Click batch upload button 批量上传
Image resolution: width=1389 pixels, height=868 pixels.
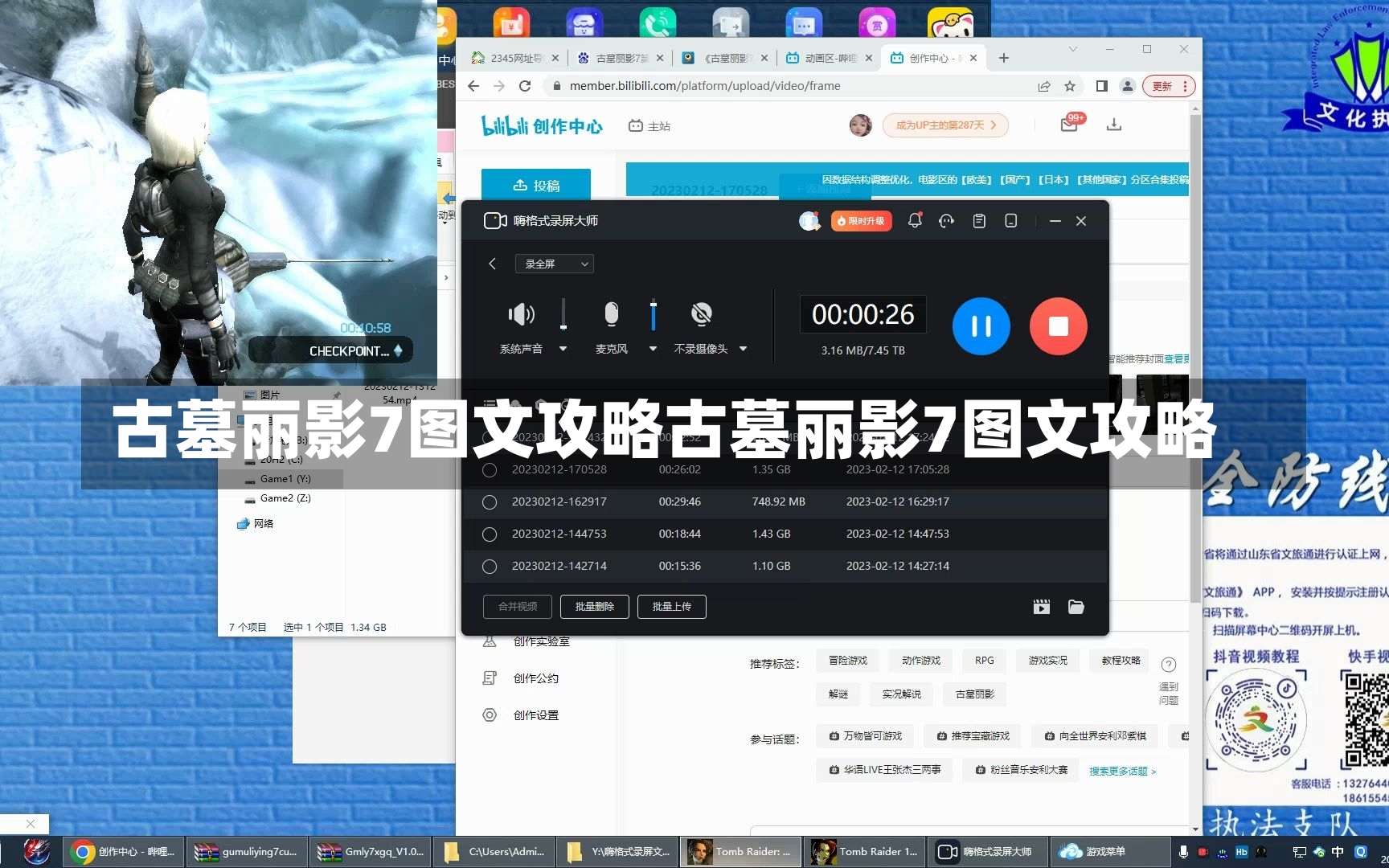tap(672, 607)
